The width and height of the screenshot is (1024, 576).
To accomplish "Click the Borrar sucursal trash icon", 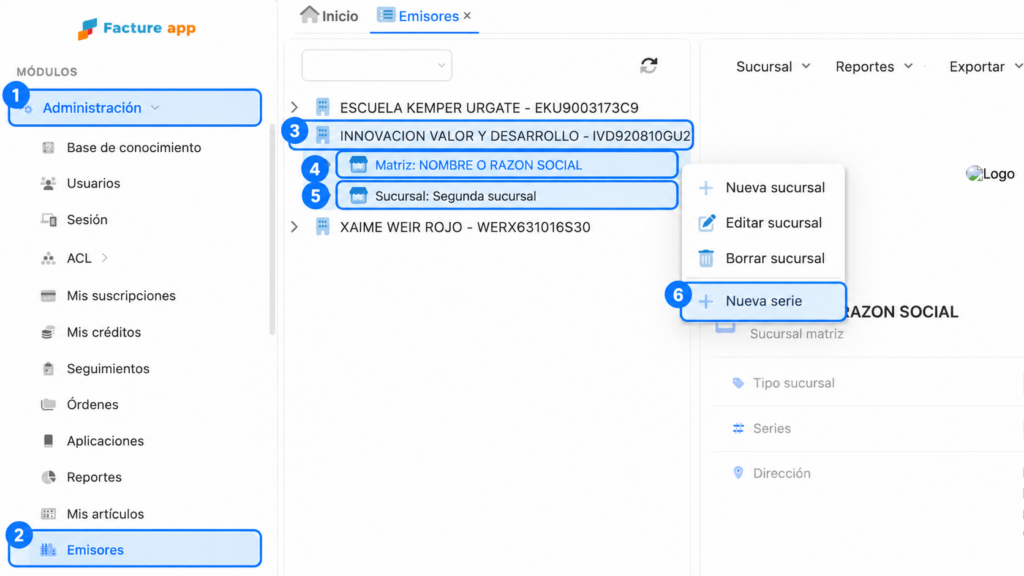I will 706,259.
